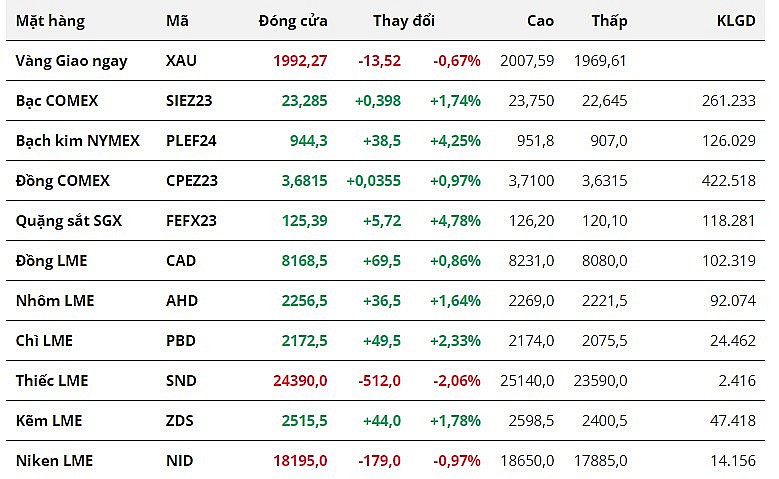Open the Vàng Giao ngay row

[x=71, y=61]
